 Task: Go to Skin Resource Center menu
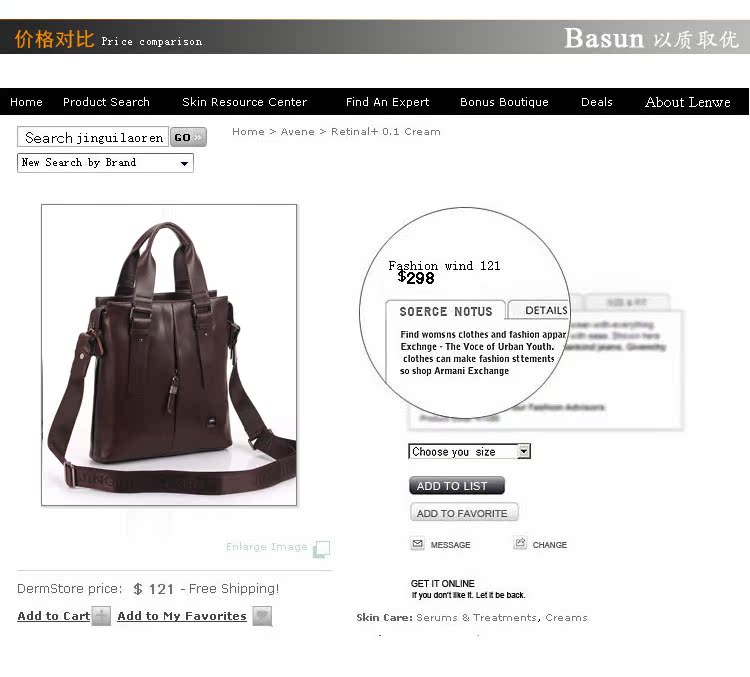click(x=244, y=102)
